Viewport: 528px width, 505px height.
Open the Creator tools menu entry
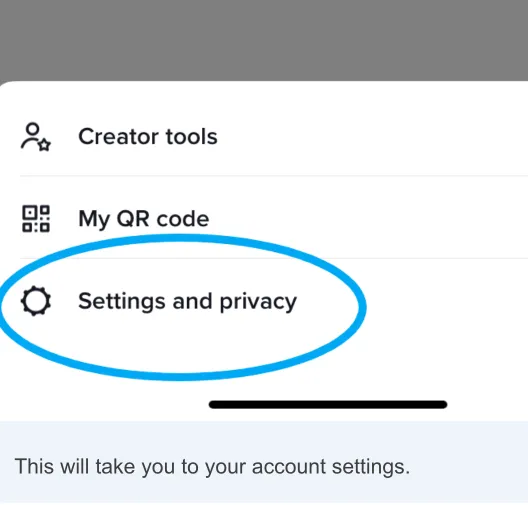point(264,137)
